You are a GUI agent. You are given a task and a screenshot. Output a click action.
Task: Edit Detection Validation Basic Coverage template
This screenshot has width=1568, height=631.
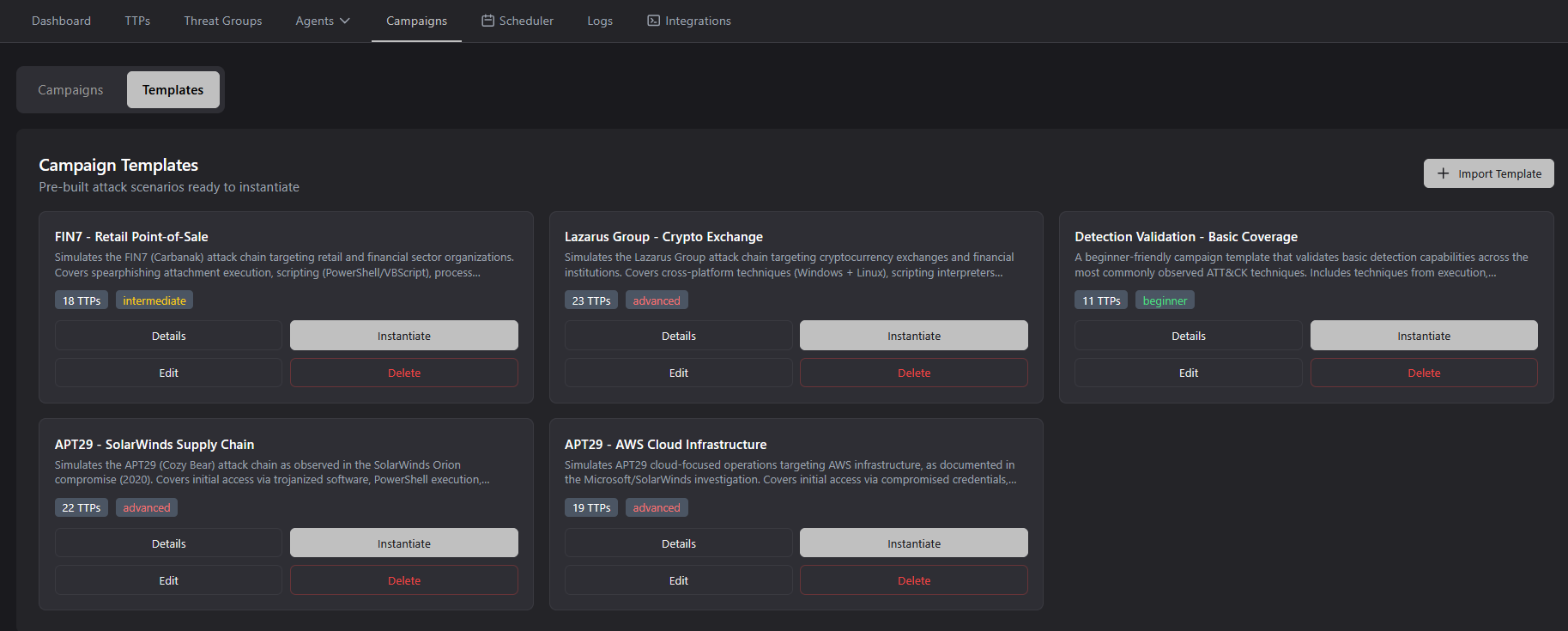click(1189, 373)
